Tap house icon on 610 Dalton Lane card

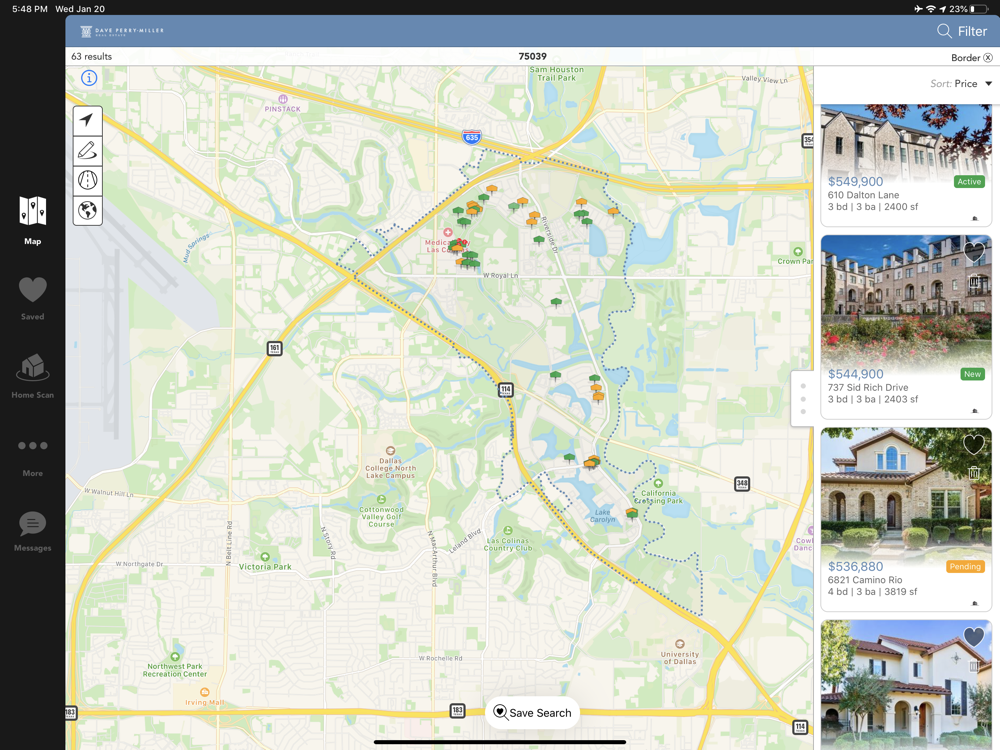pyautogui.click(x=974, y=219)
